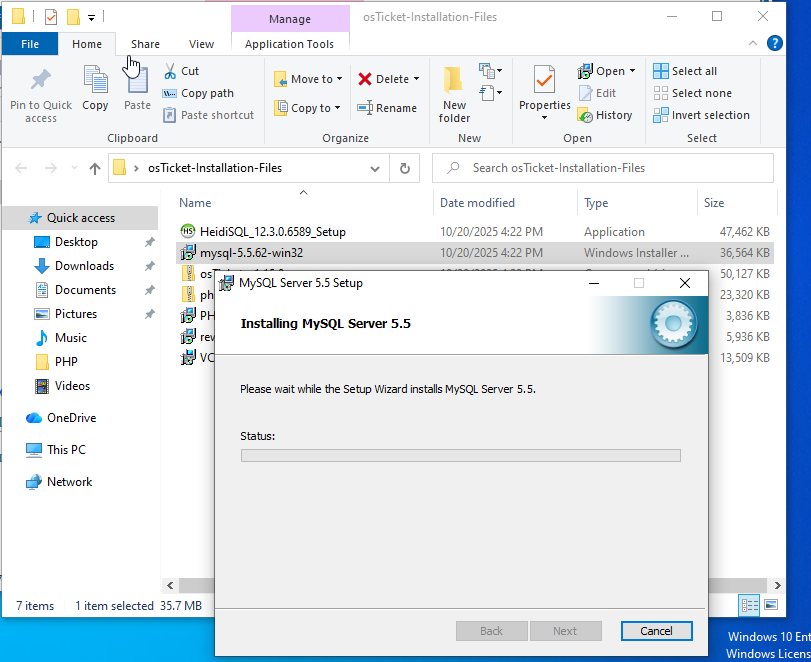Click the New folder quick access toolbar icon
Screen dimensions: 811x662
click(x=73, y=17)
